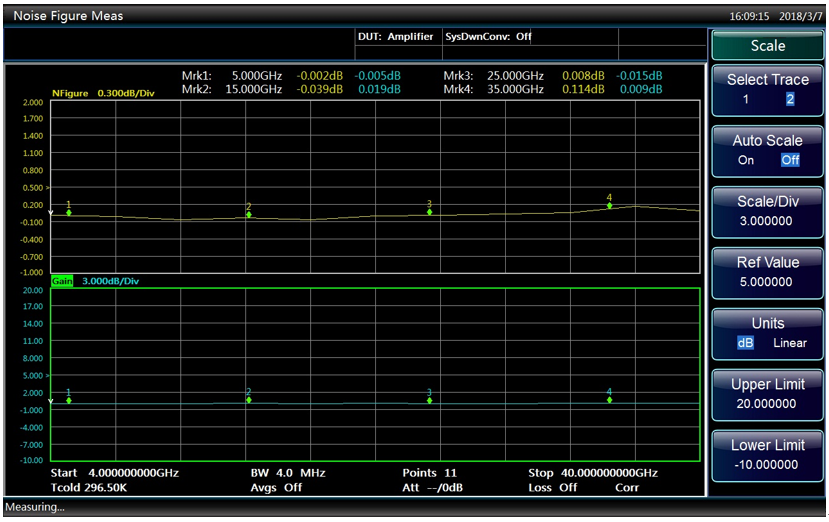829x522 pixels.
Task: Click marker 4 diamond on NFigure trace
Action: 609,205
